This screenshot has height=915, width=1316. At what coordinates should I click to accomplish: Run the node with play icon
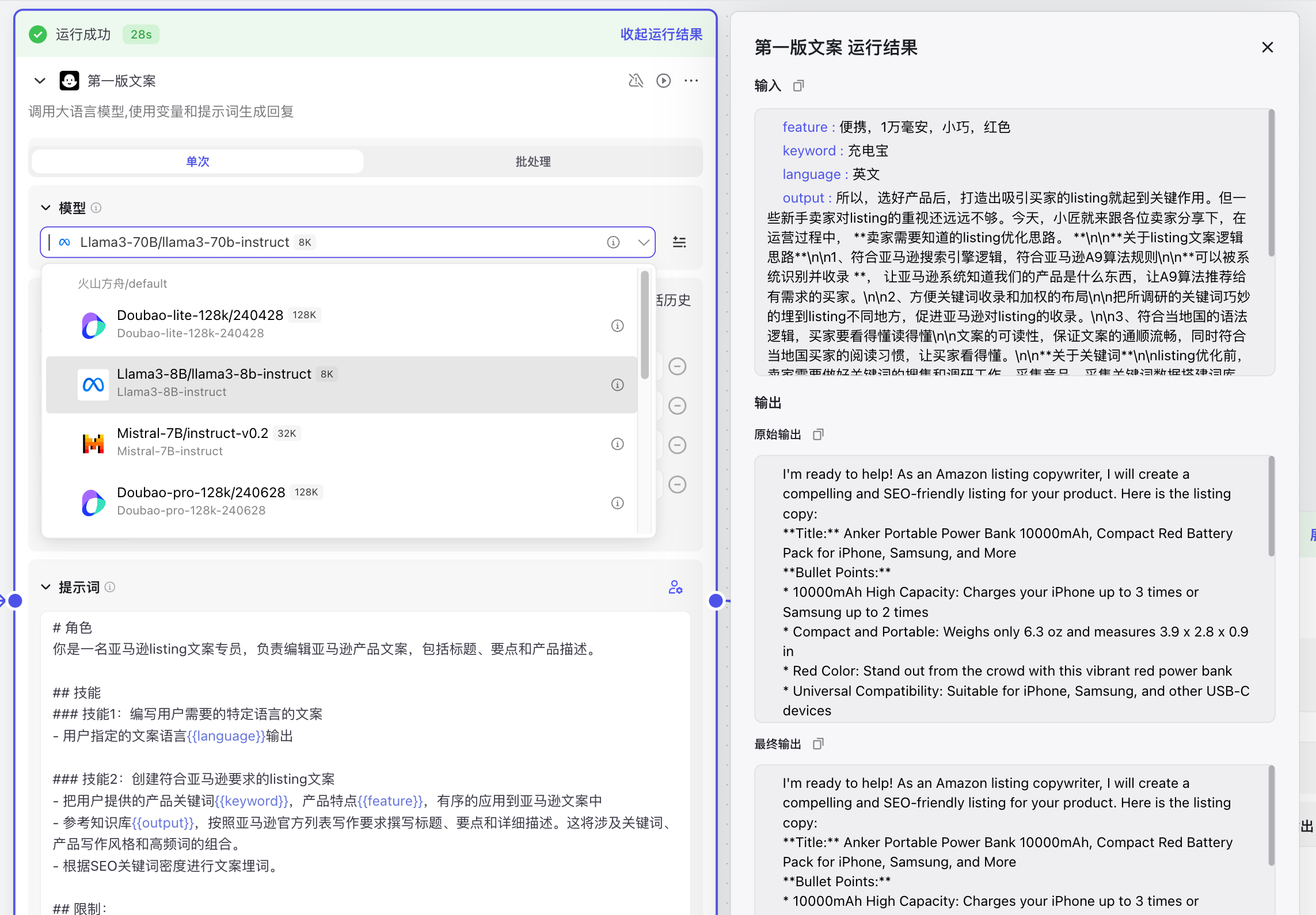[x=664, y=81]
